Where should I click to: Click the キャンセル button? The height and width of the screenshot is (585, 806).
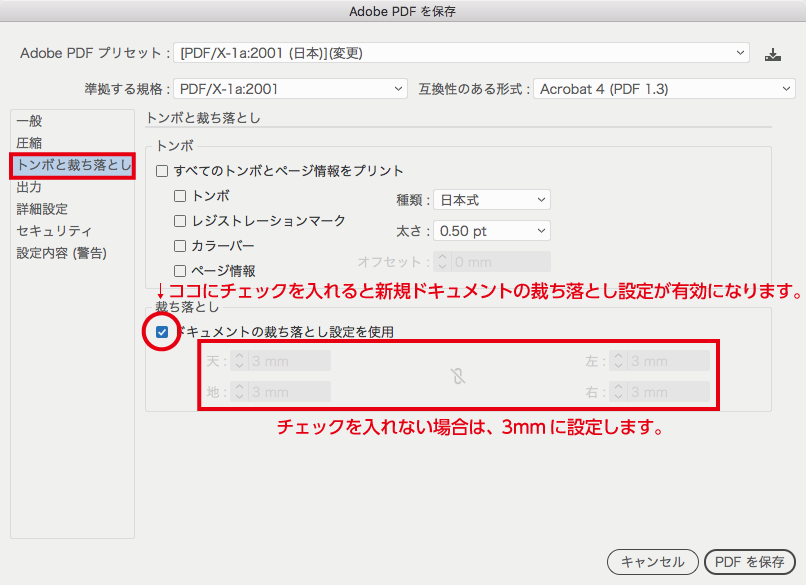pos(653,562)
